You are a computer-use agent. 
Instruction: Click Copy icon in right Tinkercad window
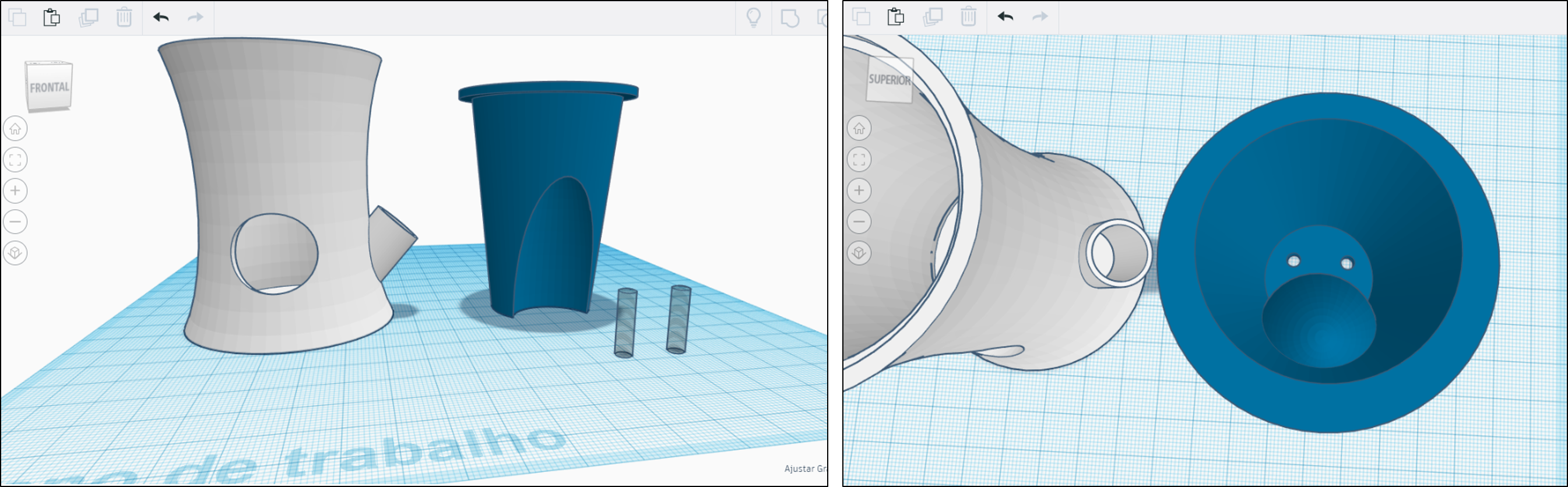[x=862, y=17]
